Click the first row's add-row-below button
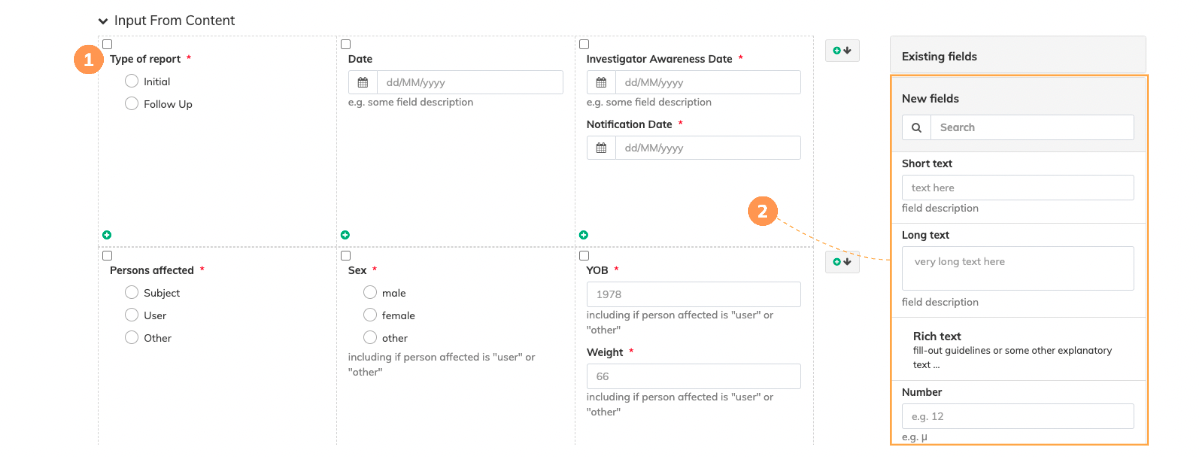 842,51
